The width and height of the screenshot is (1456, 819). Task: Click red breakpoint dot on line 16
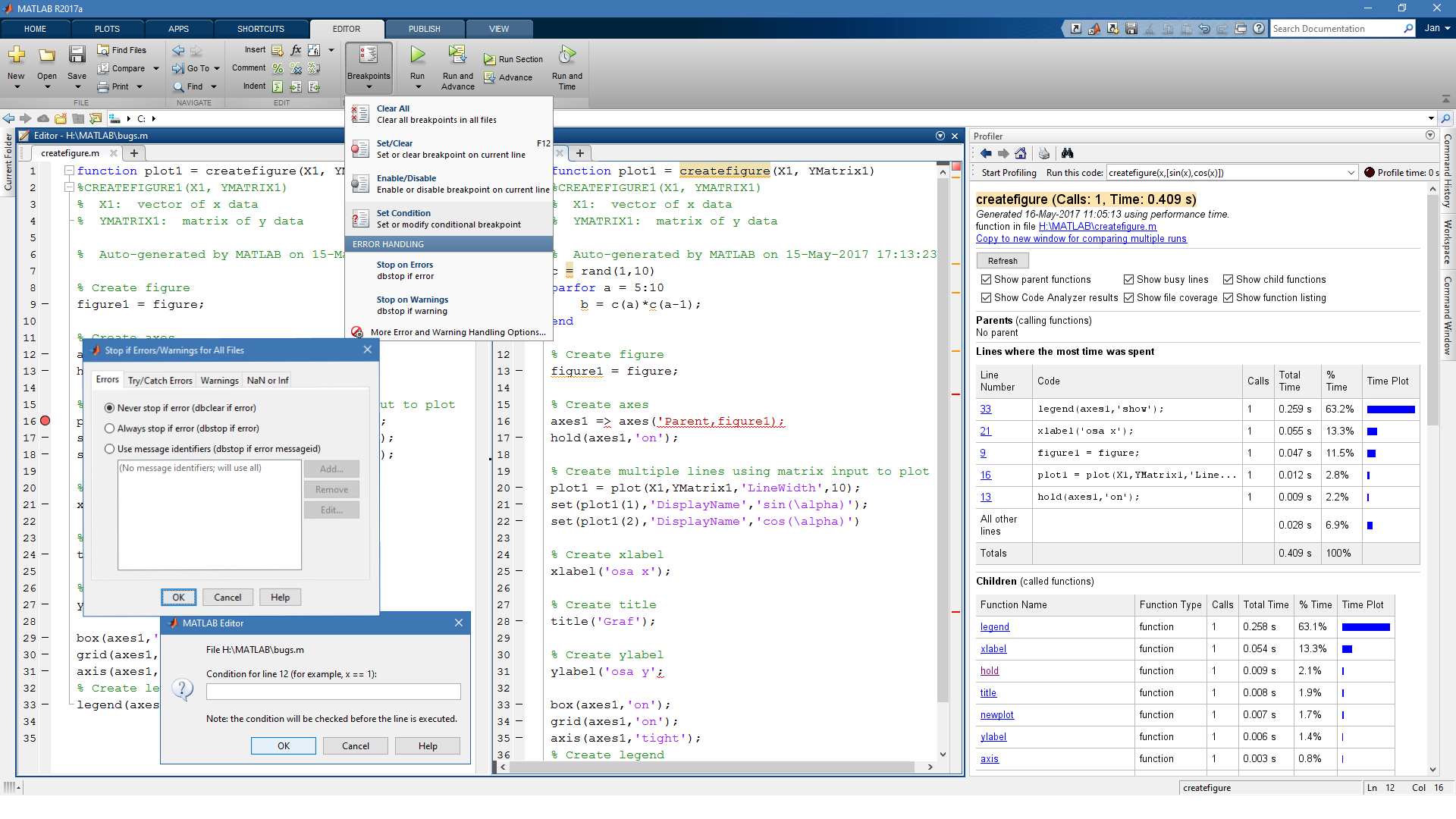coord(45,421)
